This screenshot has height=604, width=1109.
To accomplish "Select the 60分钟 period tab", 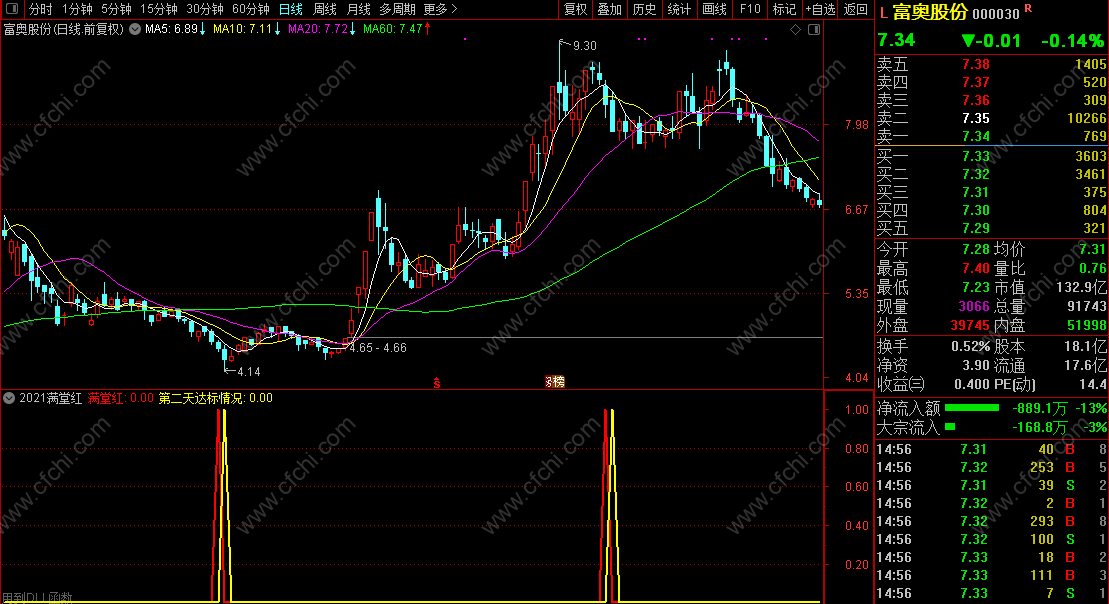I will [250, 9].
